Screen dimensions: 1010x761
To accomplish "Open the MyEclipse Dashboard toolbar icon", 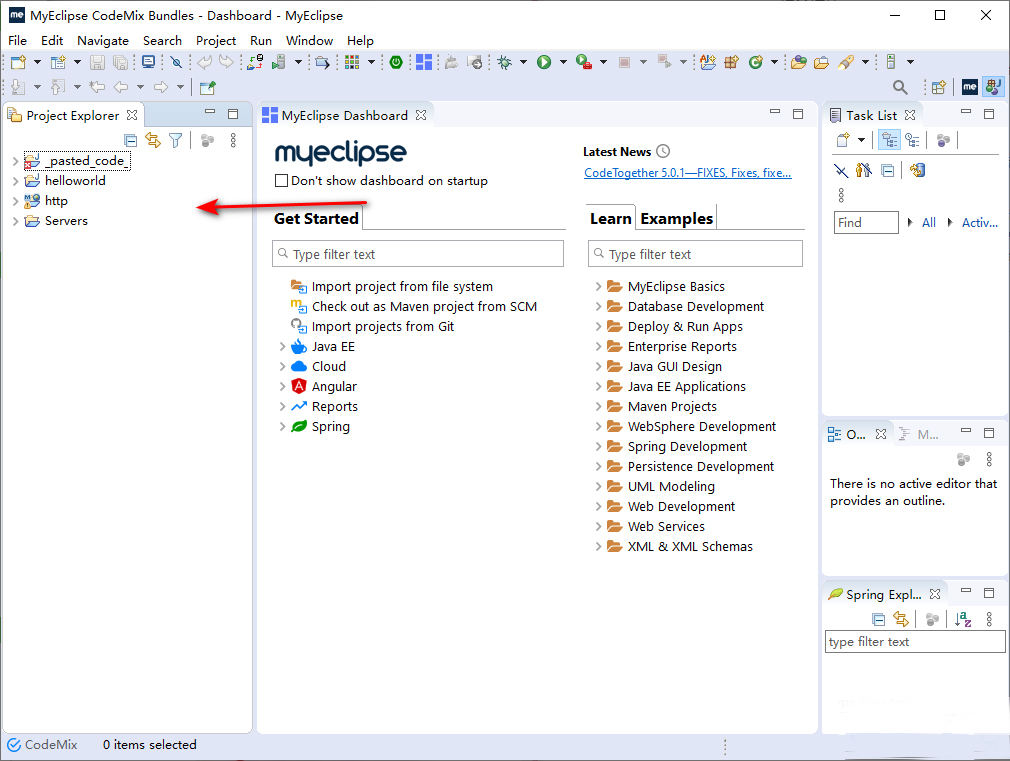I will 424,62.
